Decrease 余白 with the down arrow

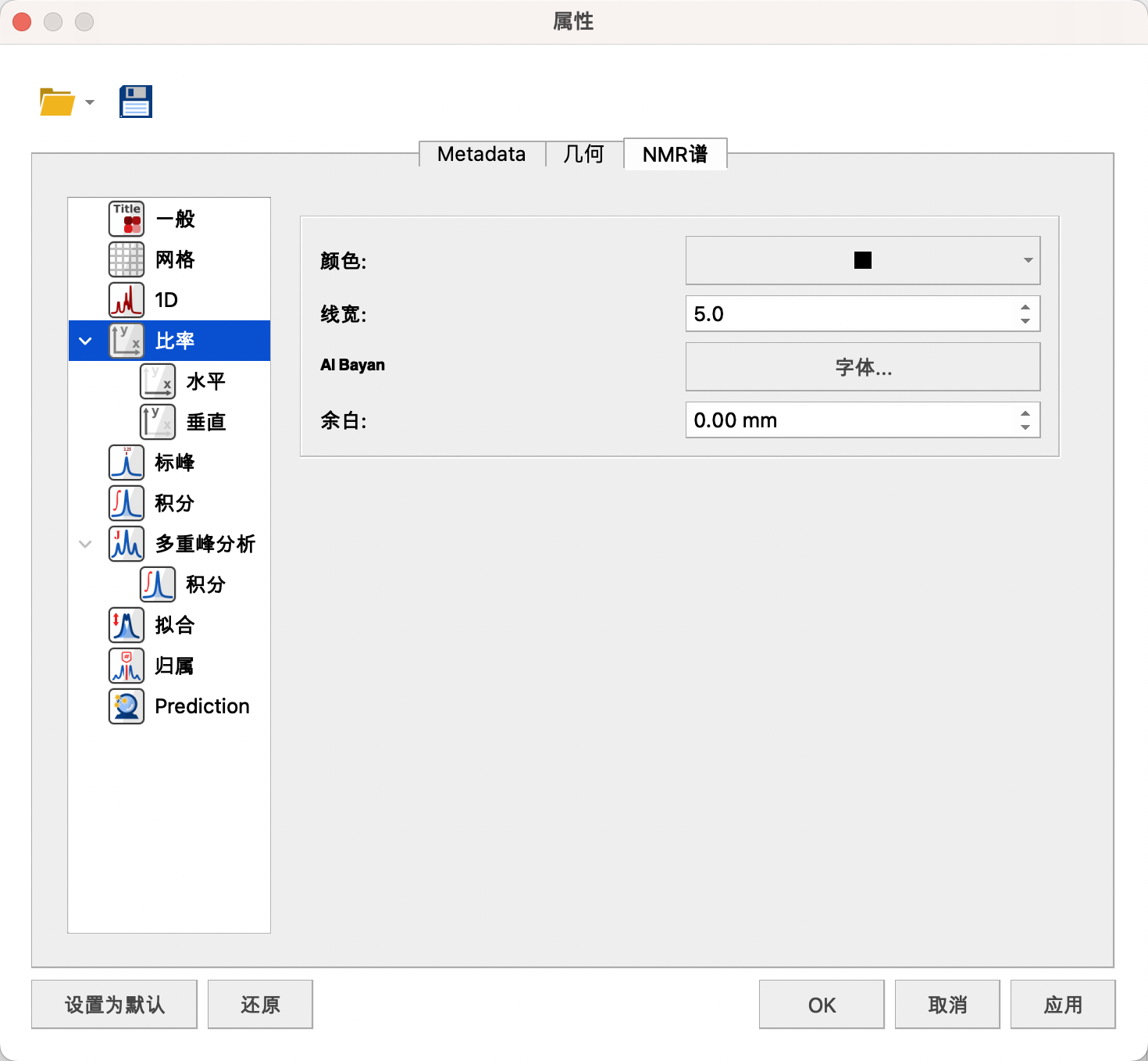pos(1025,427)
